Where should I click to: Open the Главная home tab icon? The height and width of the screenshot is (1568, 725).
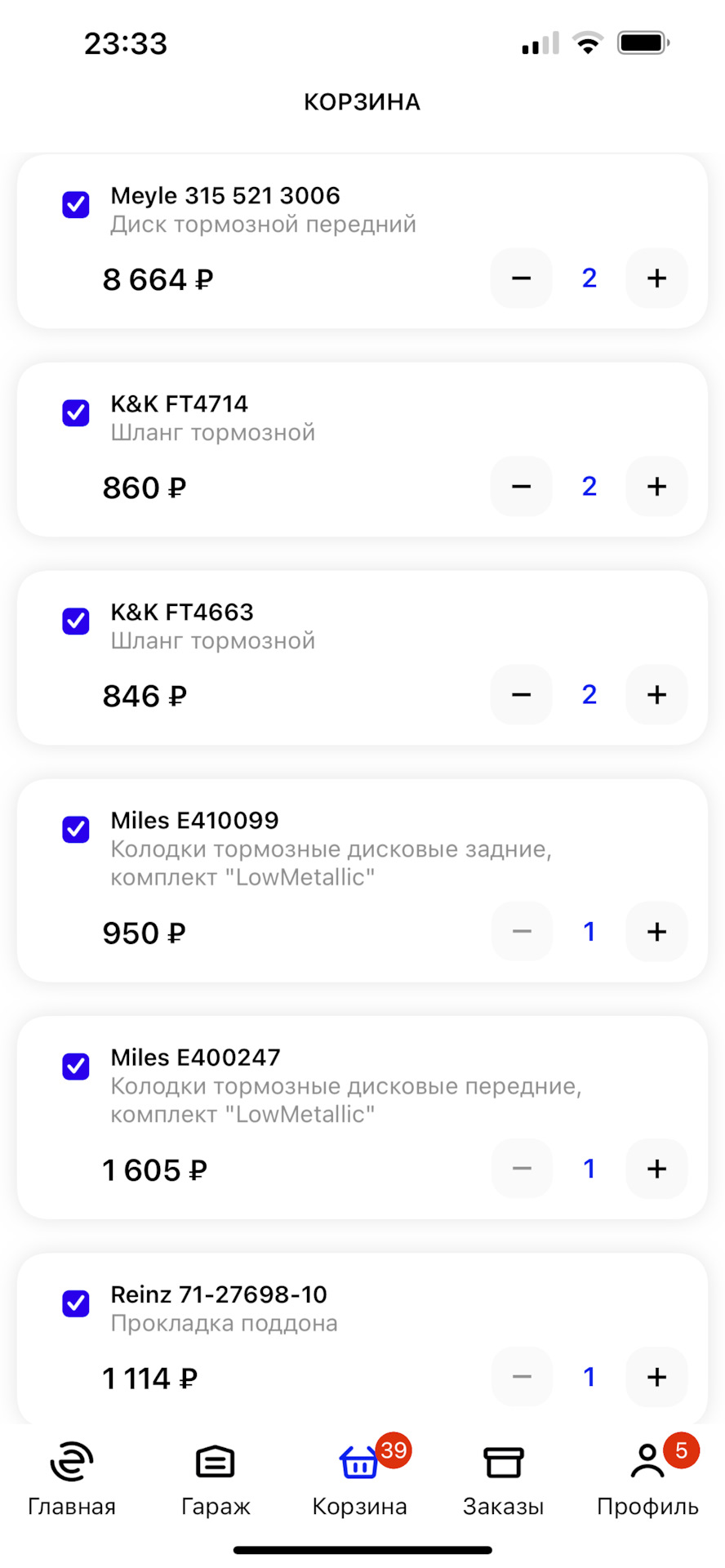(72, 1462)
